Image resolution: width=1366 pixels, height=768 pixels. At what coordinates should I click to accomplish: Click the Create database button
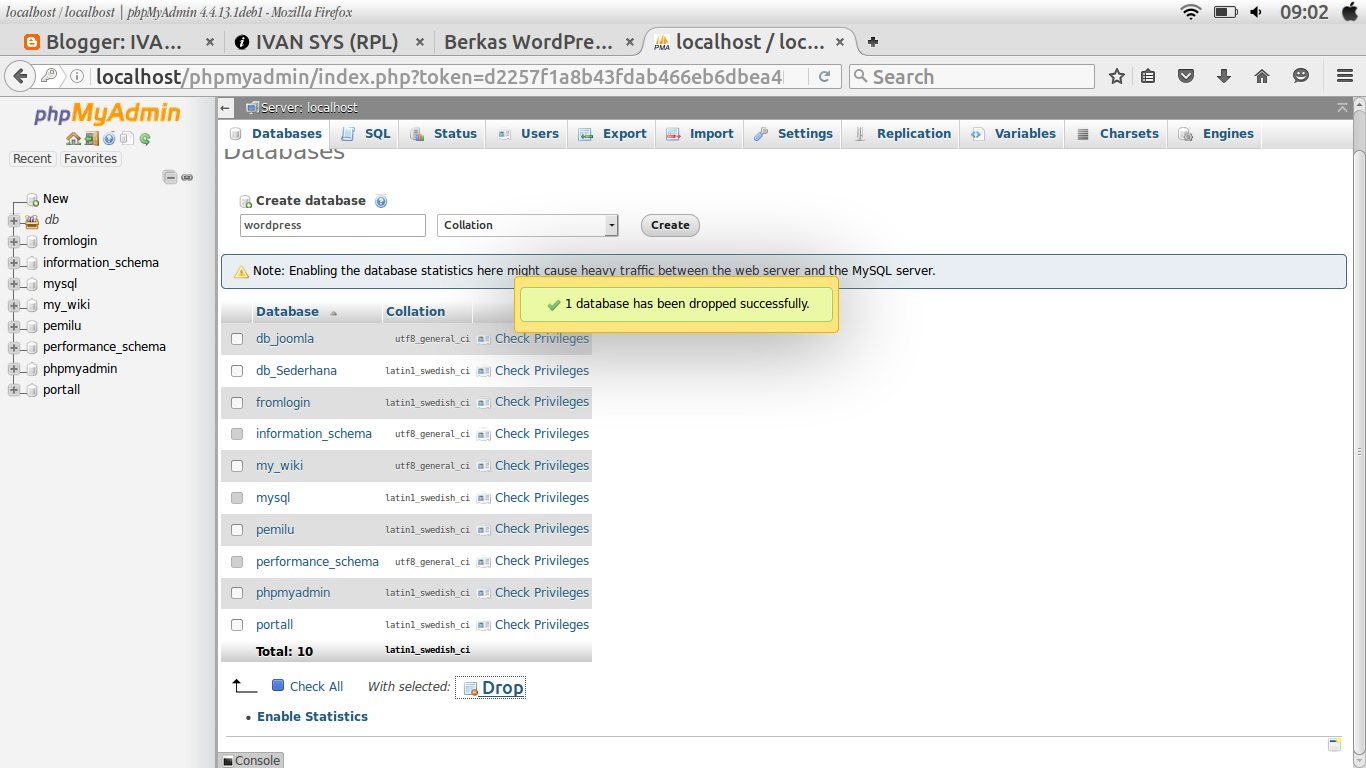tap(670, 225)
